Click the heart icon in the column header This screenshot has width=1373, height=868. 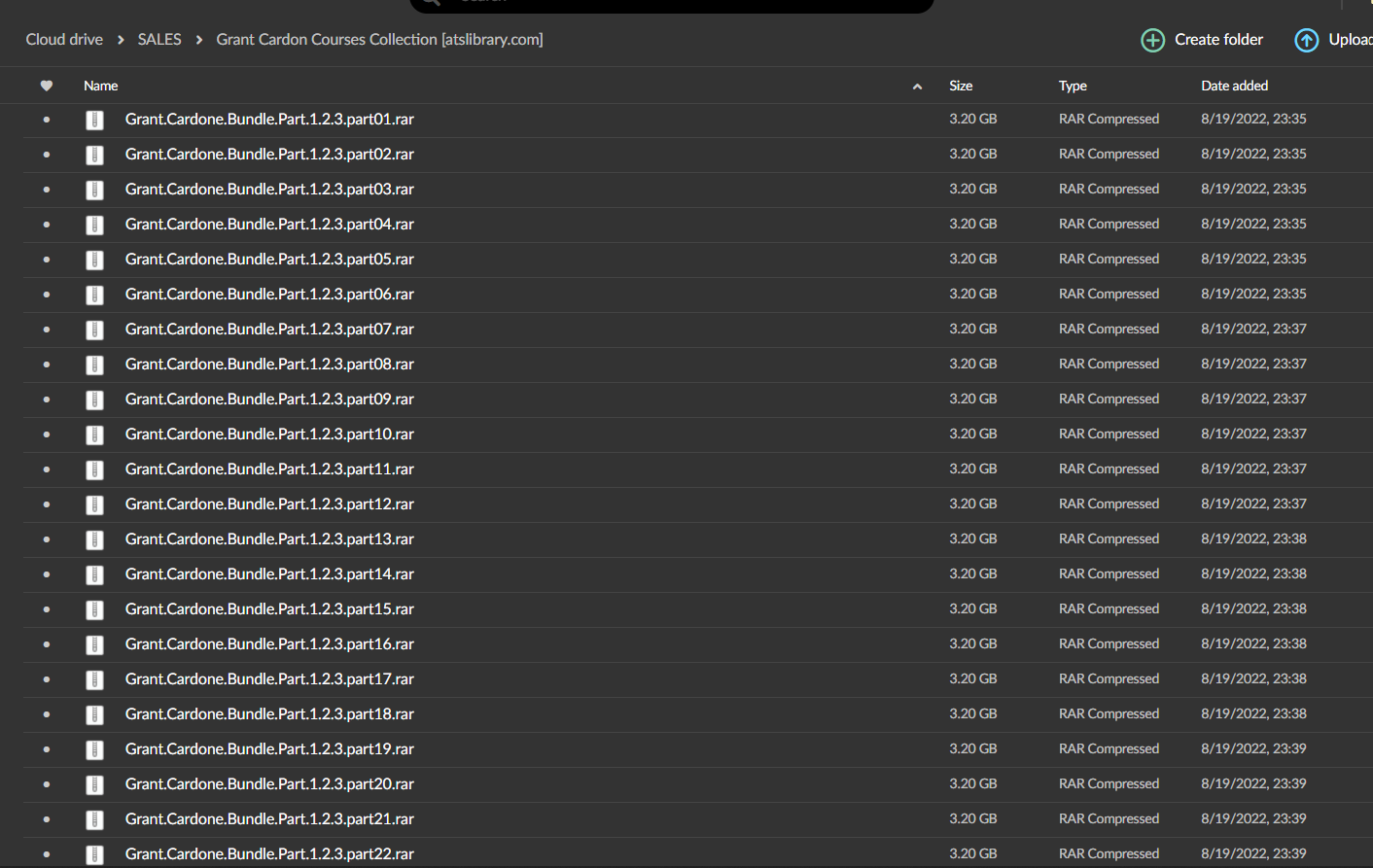46,86
